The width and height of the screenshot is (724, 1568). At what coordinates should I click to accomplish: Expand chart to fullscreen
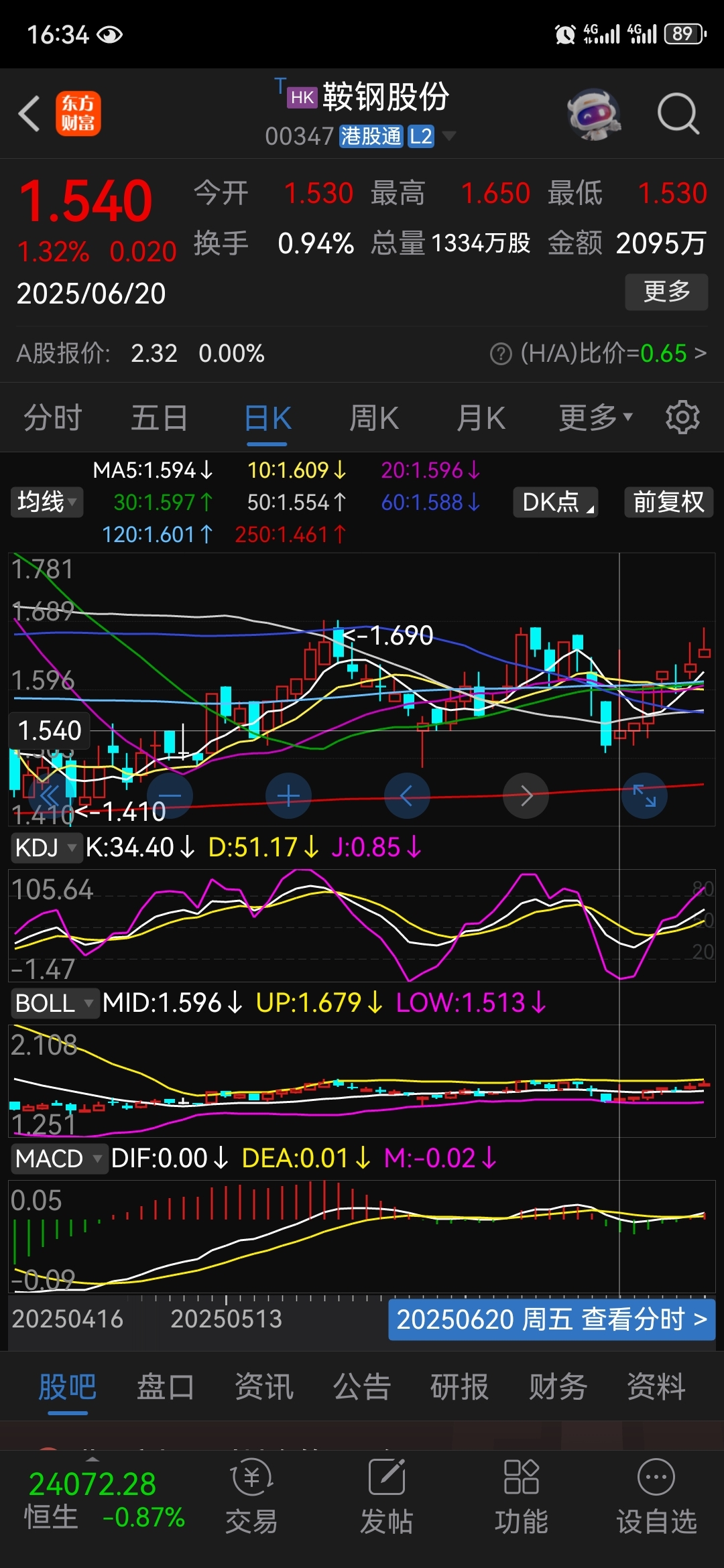point(644,795)
